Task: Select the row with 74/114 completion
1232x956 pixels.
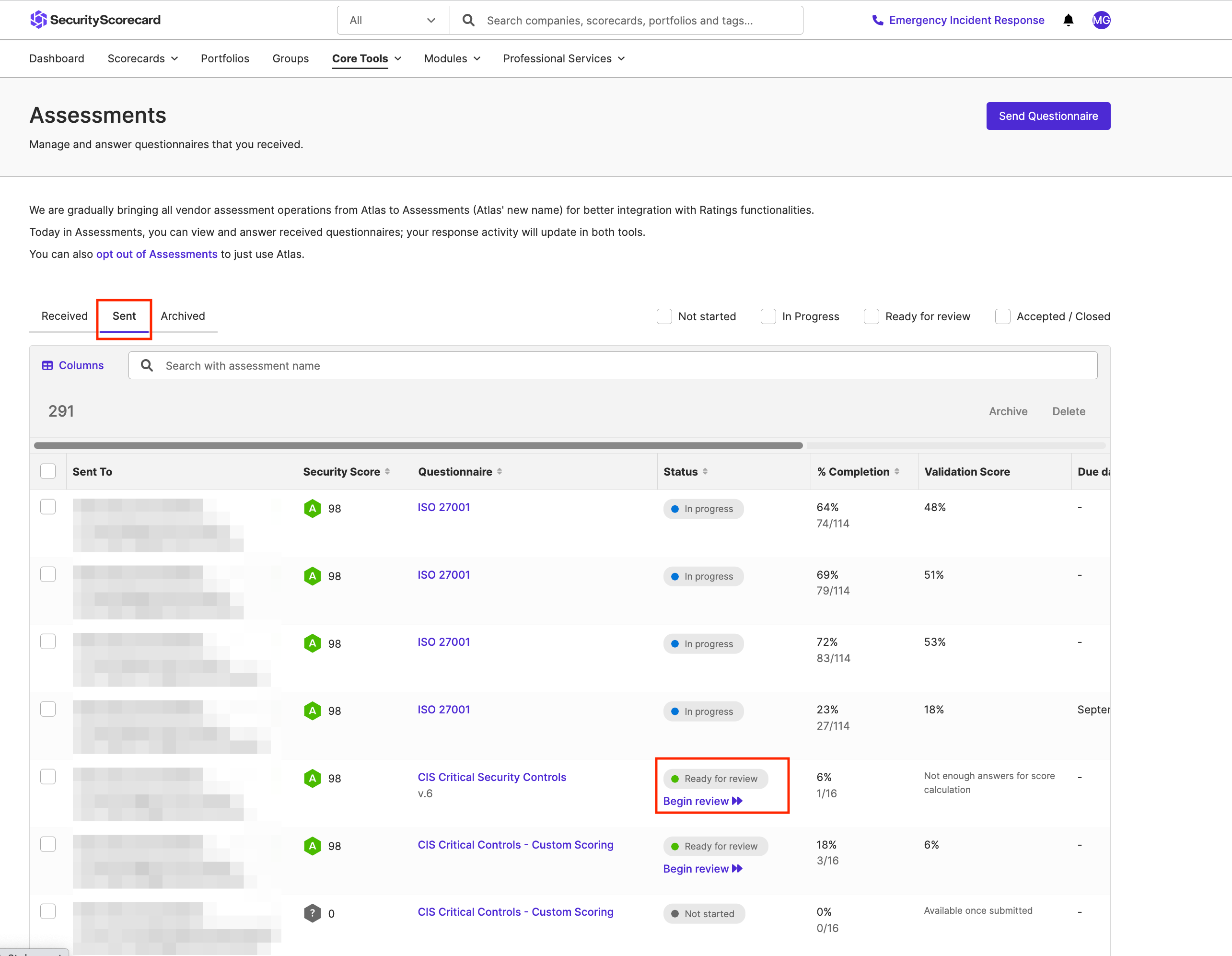Action: pos(48,506)
